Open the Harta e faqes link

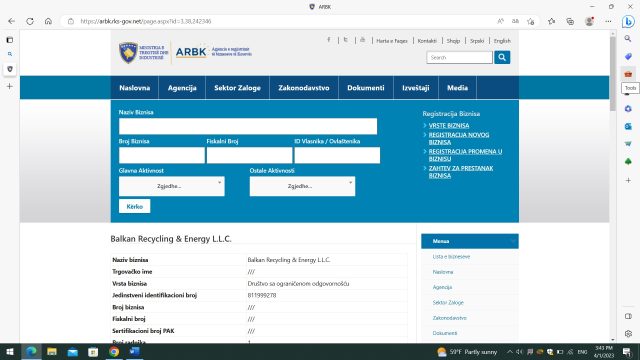click(x=392, y=41)
